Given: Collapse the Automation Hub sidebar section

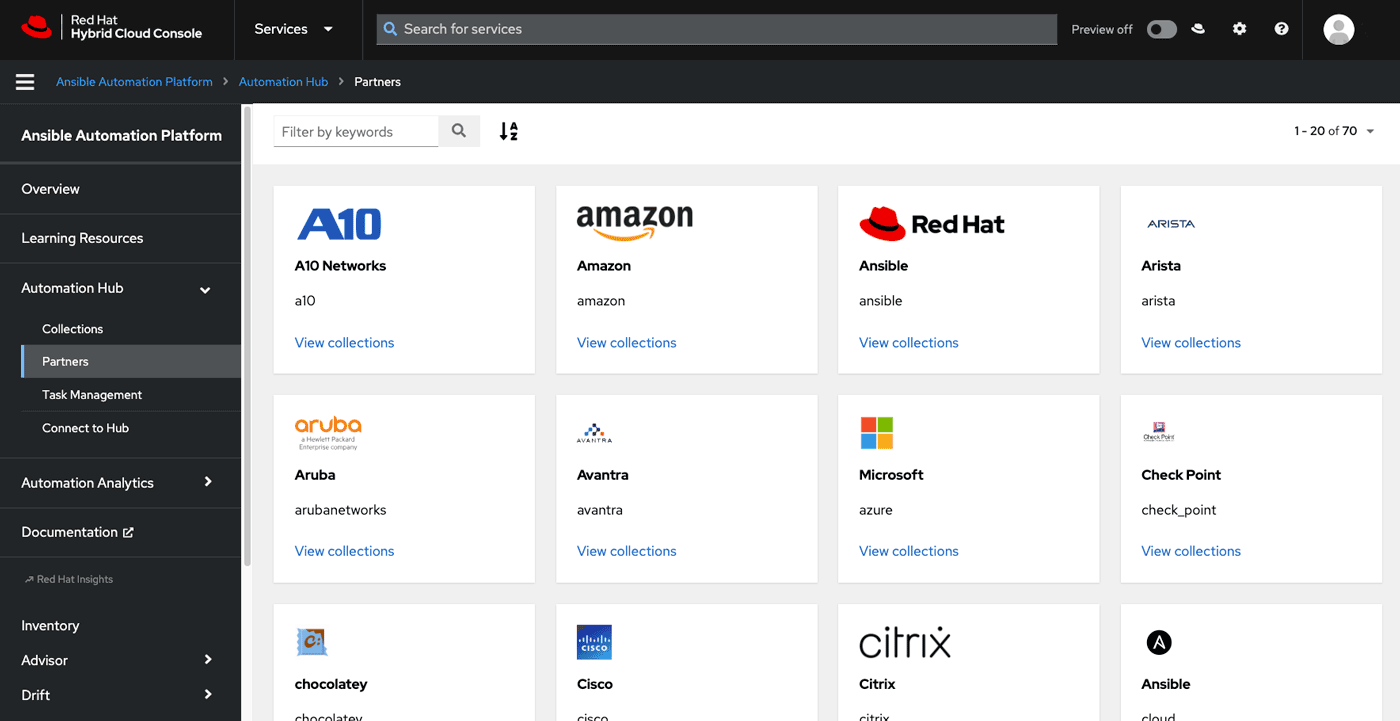Looking at the screenshot, I should click(x=204, y=288).
